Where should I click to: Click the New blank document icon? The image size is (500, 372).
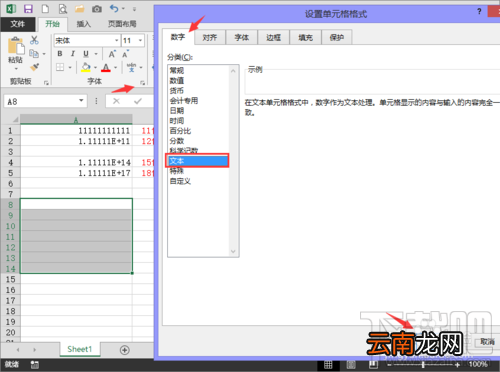(x=45, y=9)
